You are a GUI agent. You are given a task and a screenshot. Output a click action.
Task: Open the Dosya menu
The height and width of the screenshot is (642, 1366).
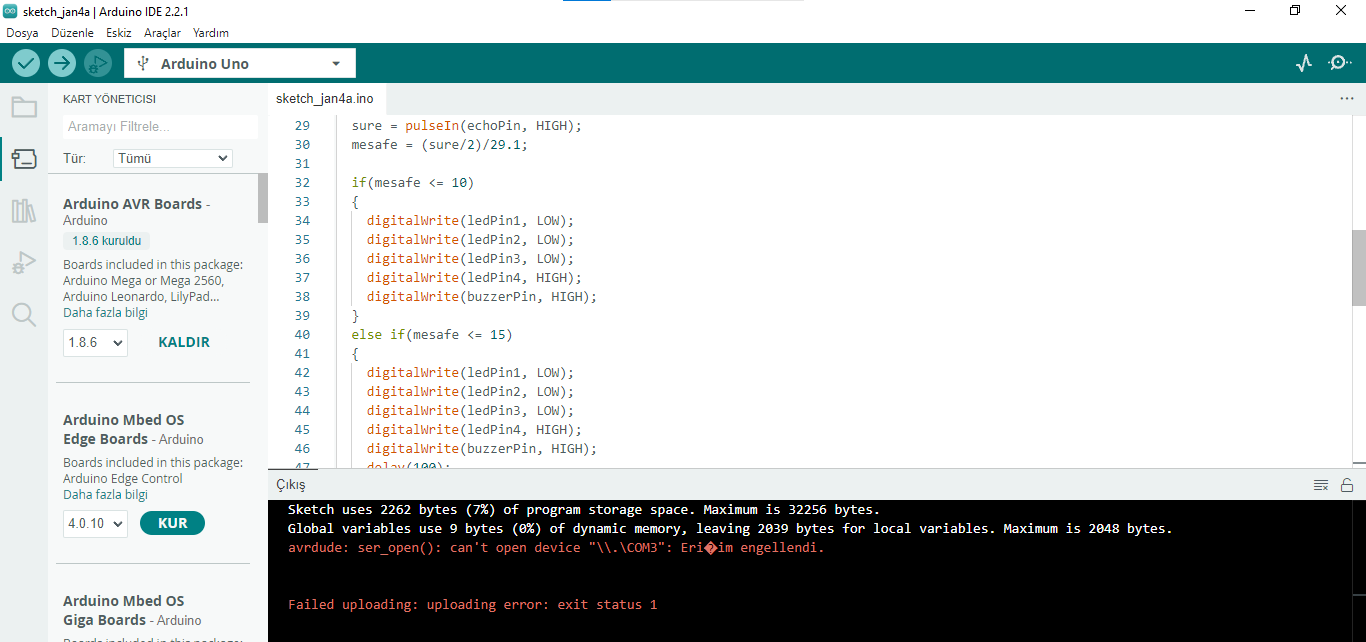(x=22, y=33)
